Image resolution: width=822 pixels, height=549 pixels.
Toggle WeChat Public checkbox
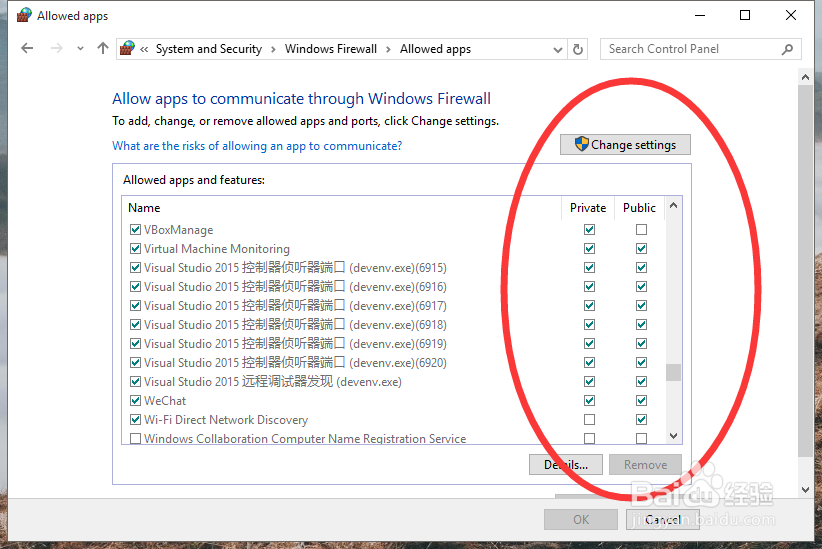point(641,401)
